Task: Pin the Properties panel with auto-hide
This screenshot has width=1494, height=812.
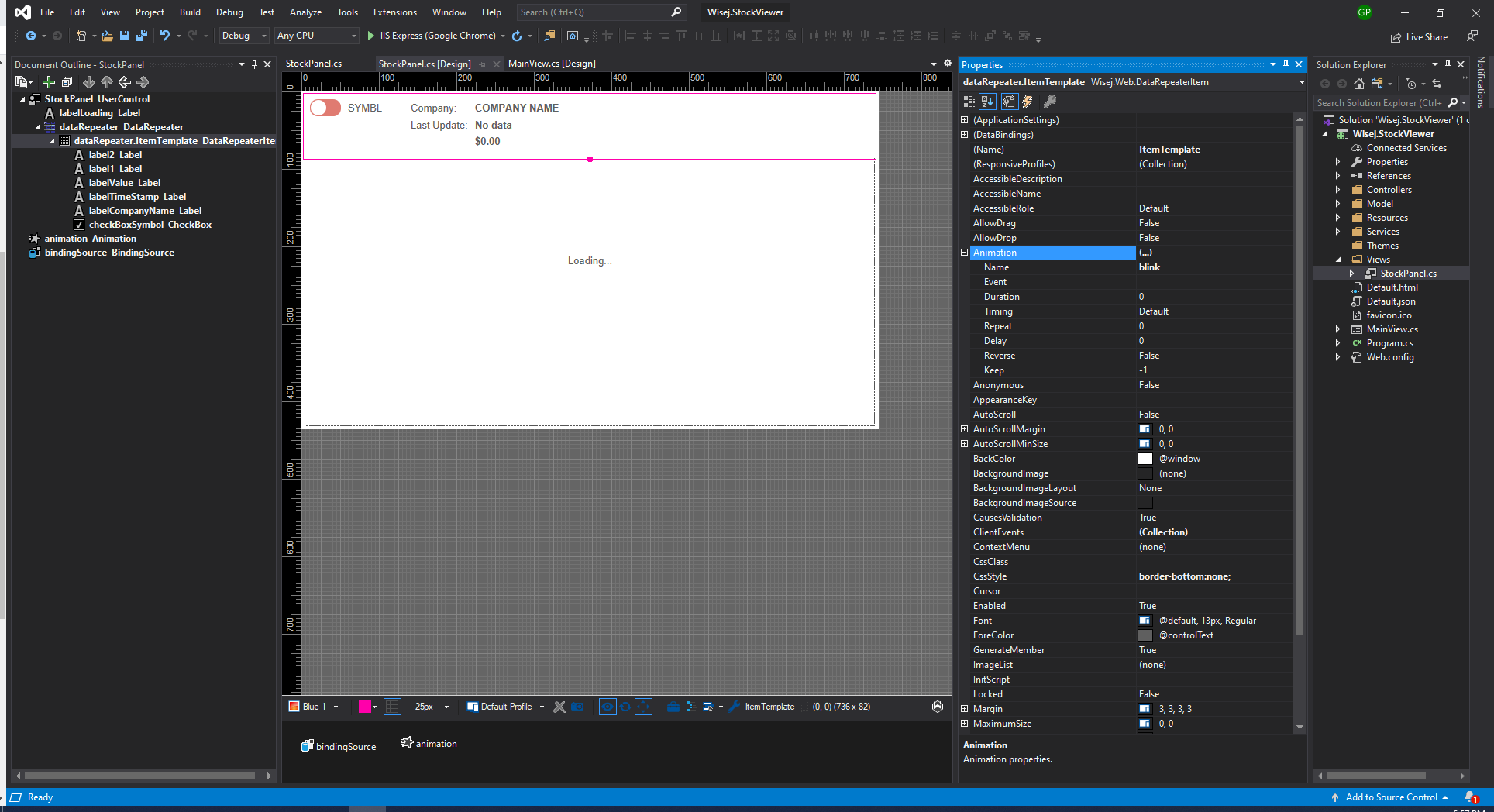Action: coord(1286,64)
